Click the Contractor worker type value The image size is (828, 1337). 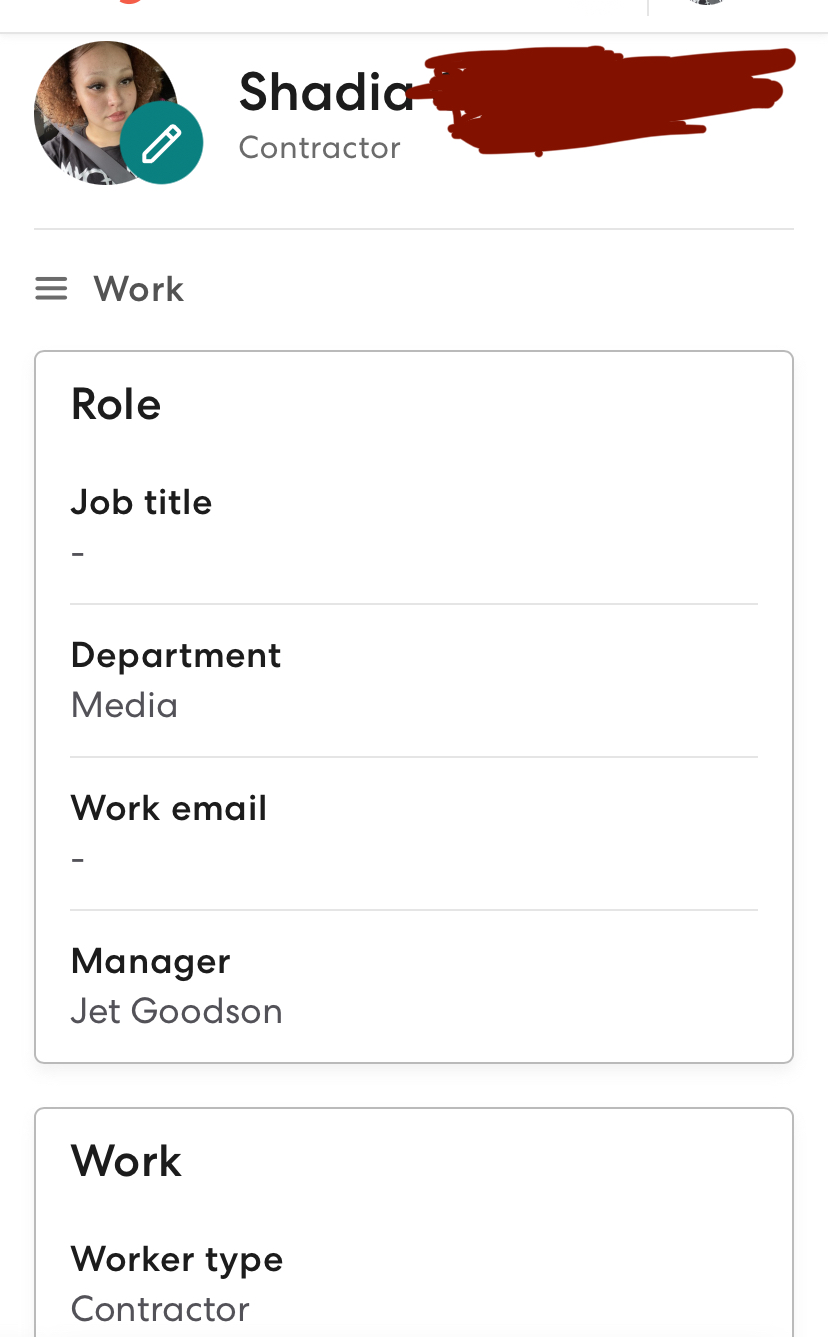coord(160,1309)
